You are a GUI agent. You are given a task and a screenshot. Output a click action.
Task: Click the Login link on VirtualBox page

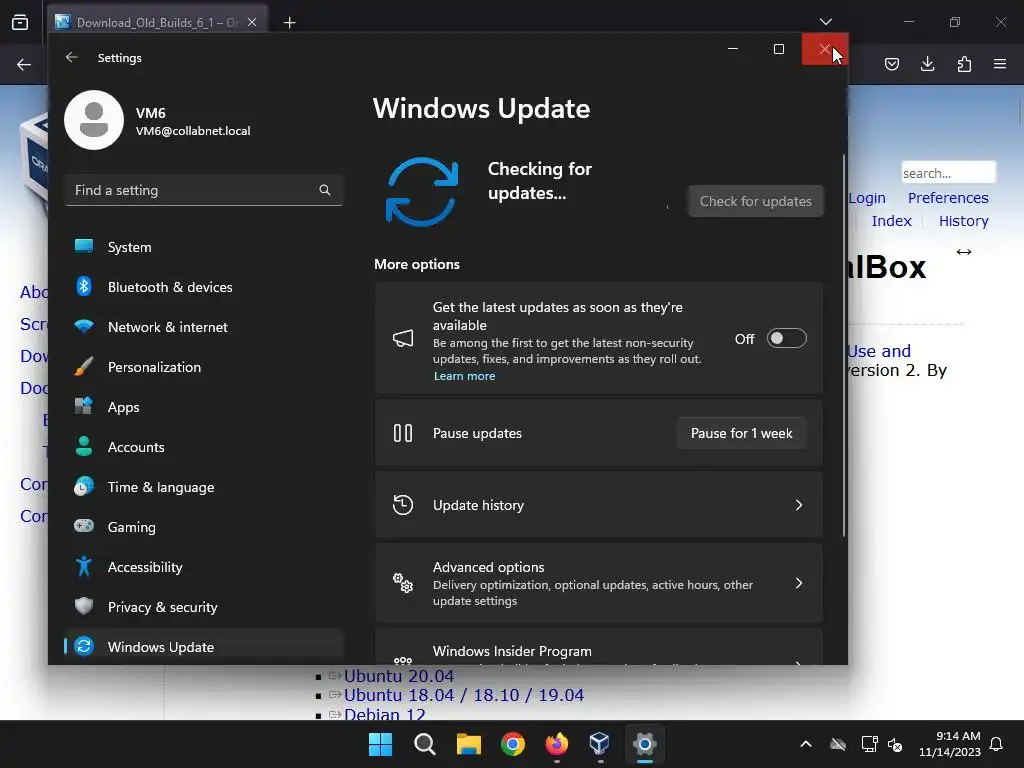tap(867, 197)
